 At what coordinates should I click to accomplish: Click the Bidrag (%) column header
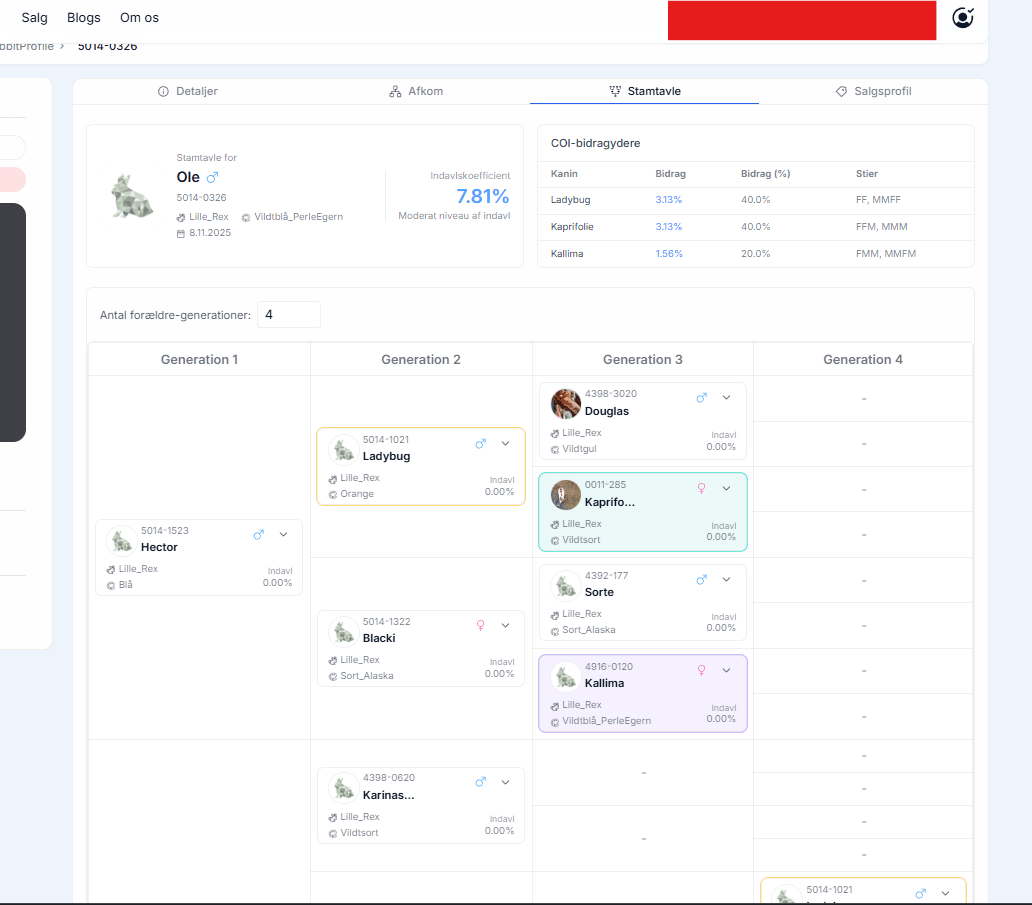pos(765,174)
